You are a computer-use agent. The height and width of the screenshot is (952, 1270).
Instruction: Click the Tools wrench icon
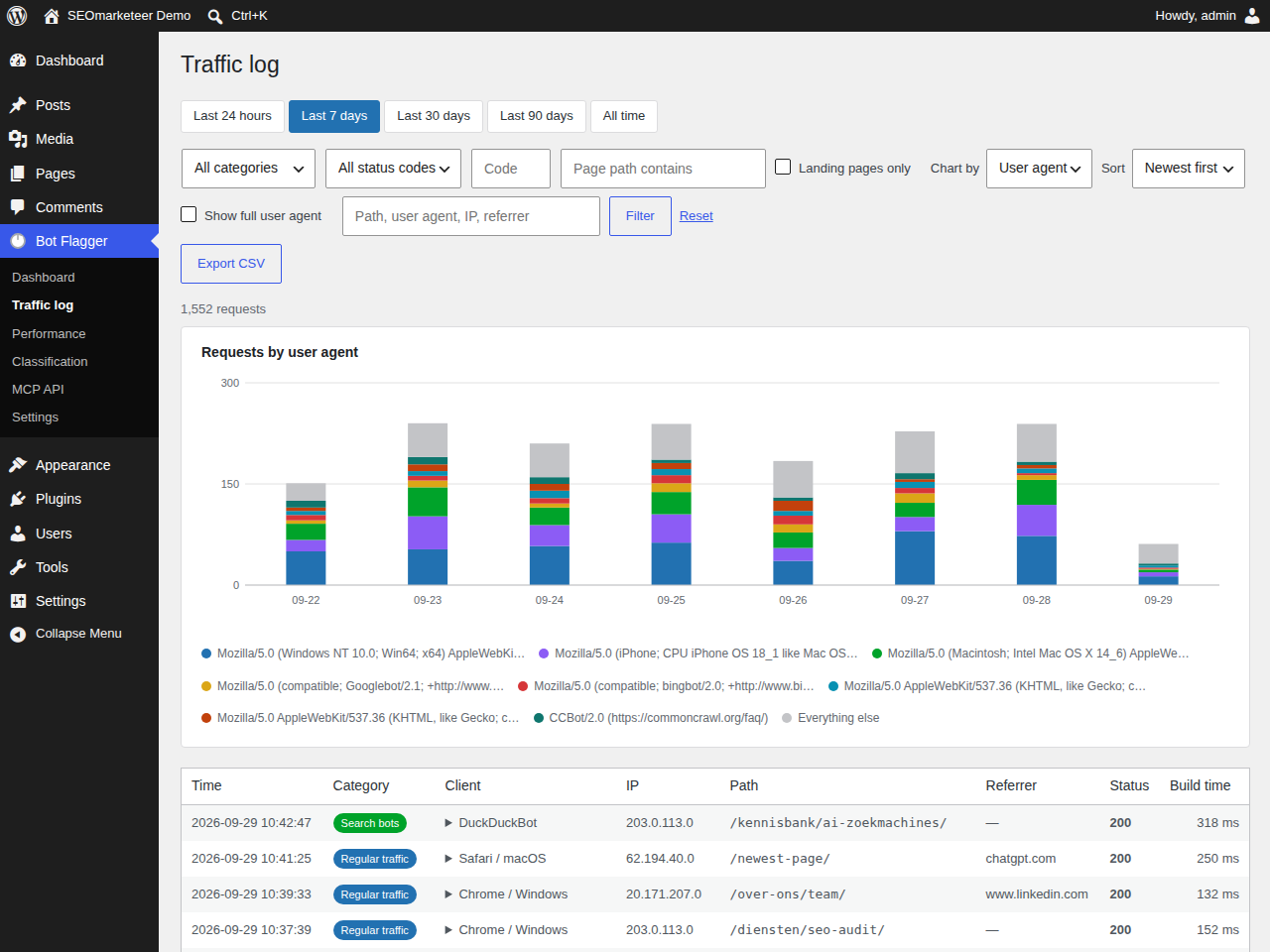pos(18,567)
